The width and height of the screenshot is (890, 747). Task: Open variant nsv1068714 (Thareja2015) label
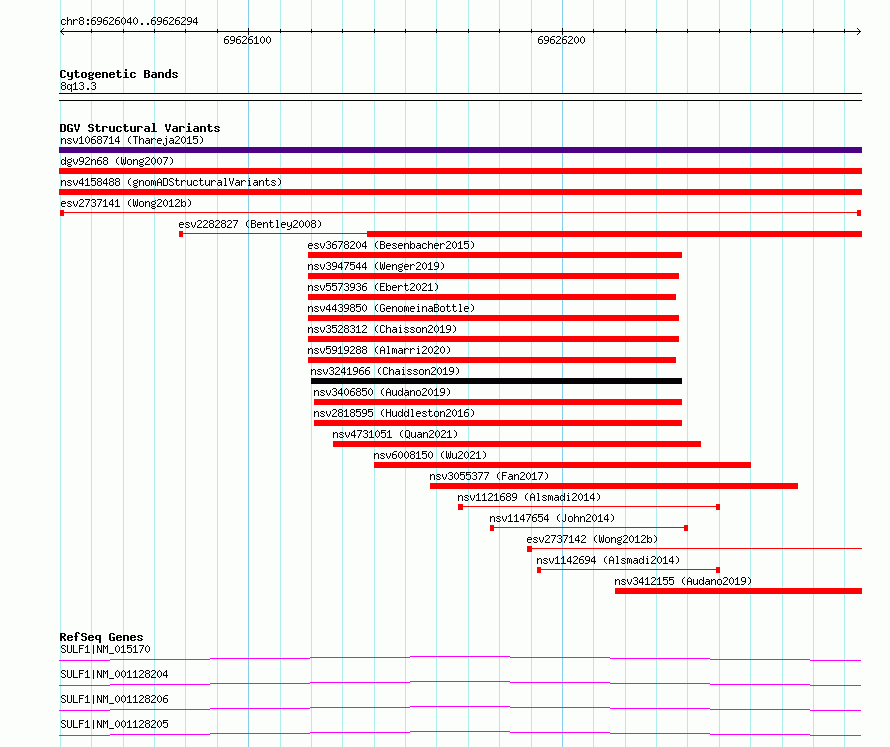(132, 140)
